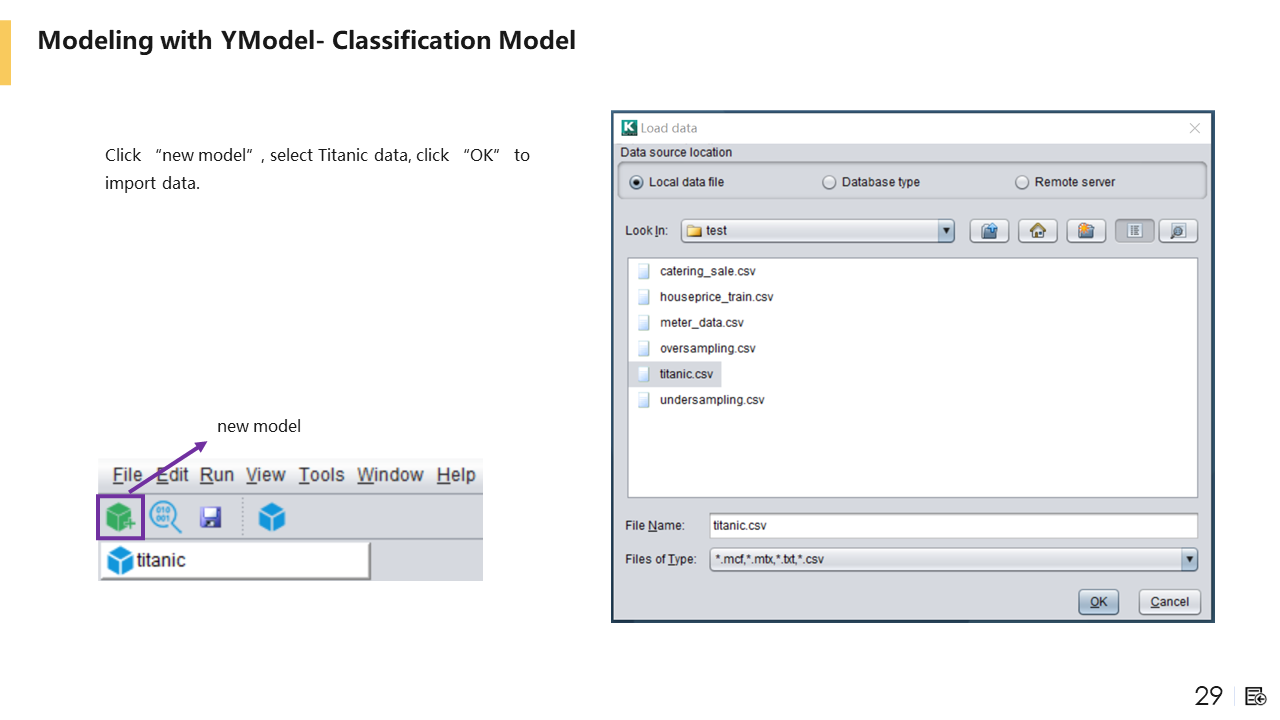The image size is (1280, 720).
Task: Select the Remote server radio option
Action: tap(1021, 183)
